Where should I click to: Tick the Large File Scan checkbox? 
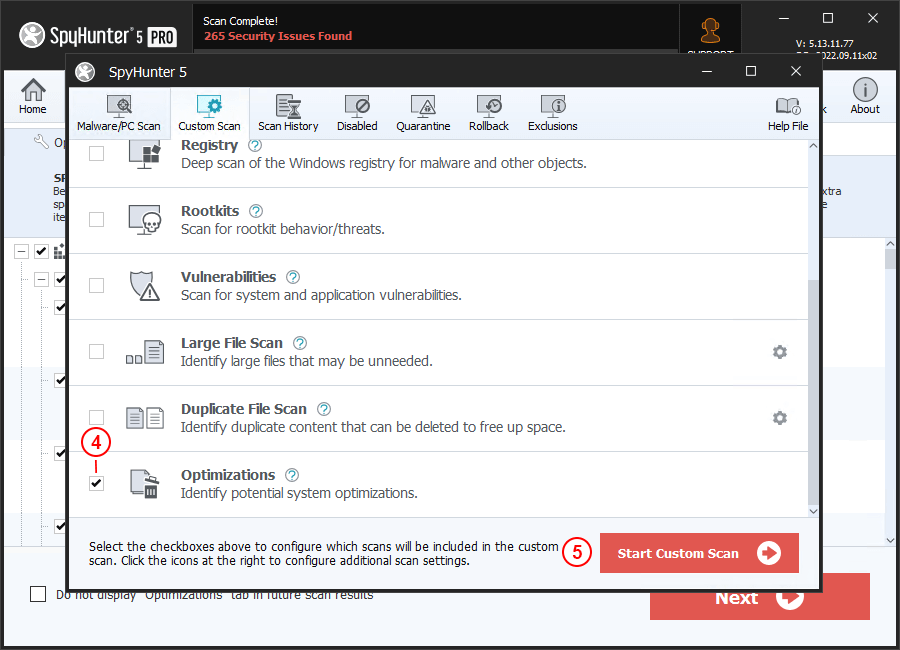click(x=96, y=352)
